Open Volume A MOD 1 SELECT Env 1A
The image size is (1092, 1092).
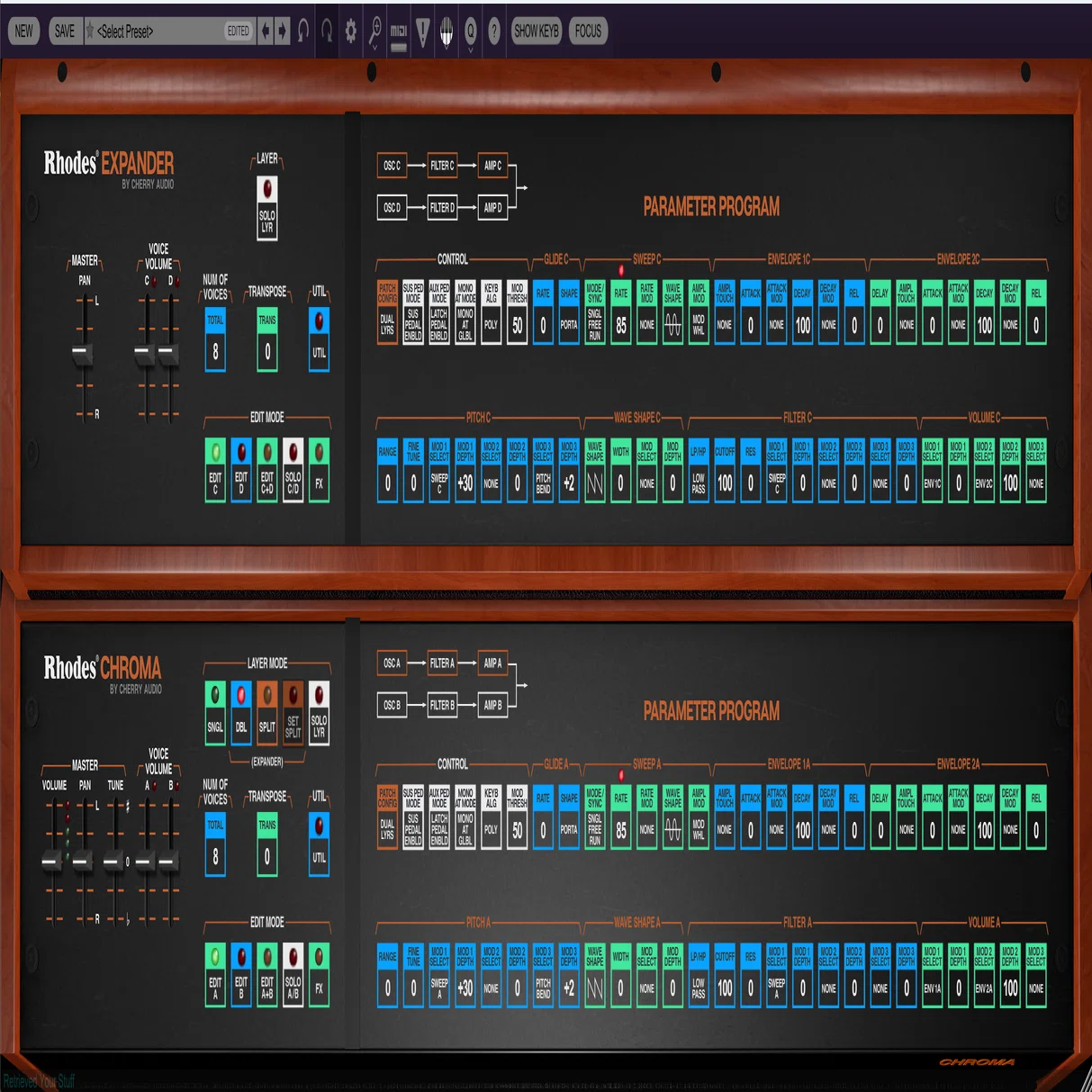click(x=932, y=974)
